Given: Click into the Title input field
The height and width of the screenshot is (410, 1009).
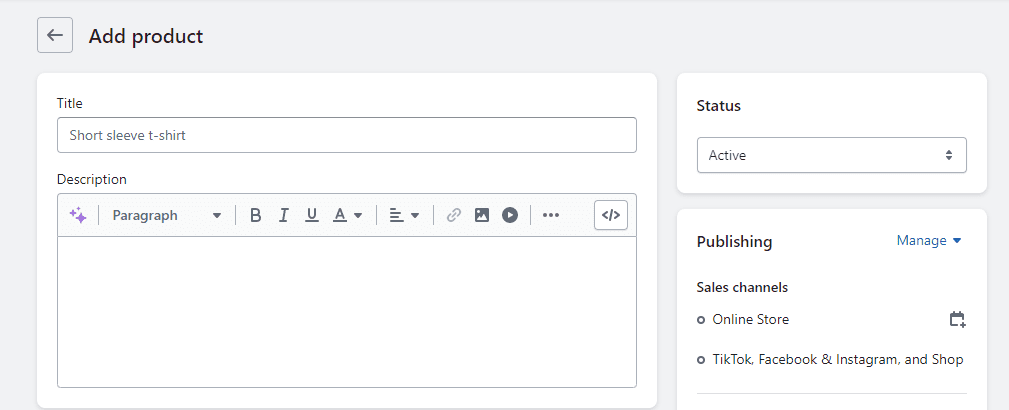Looking at the screenshot, I should (347, 135).
